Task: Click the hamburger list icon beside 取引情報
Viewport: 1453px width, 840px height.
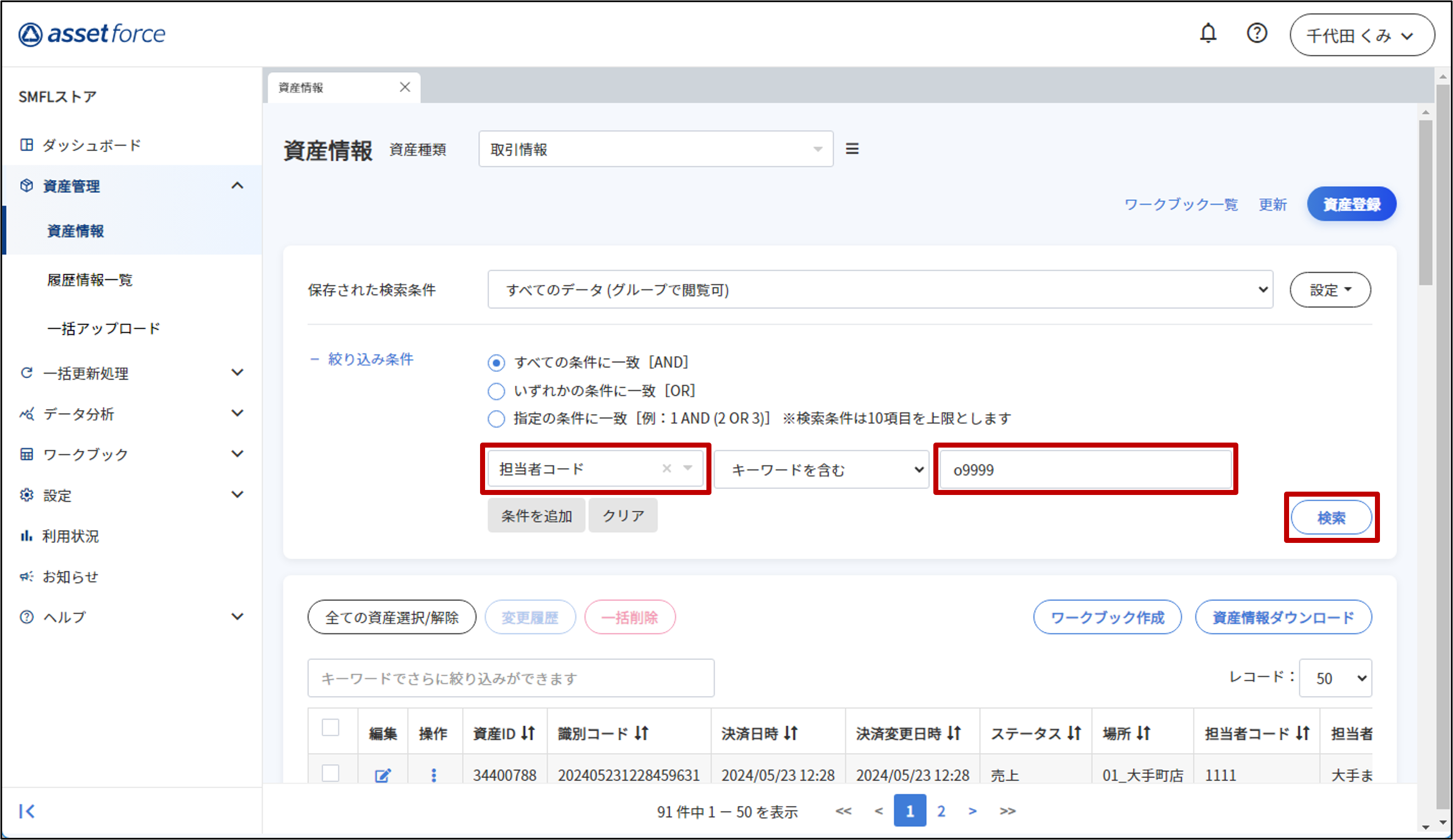Action: (852, 148)
